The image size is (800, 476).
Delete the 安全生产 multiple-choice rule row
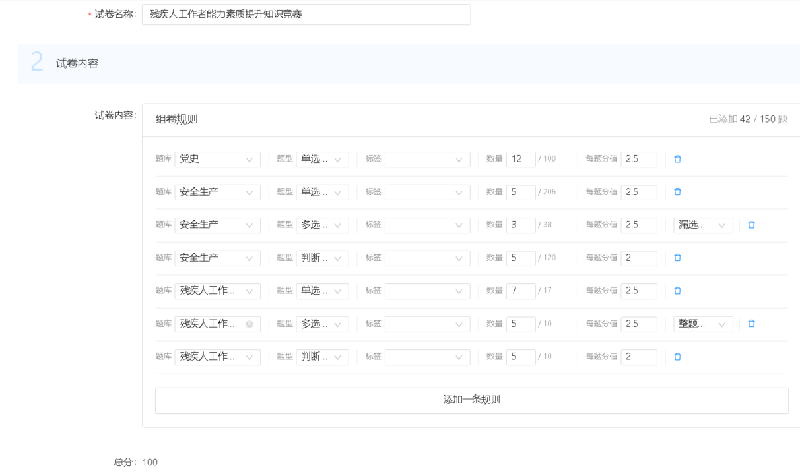tap(751, 225)
